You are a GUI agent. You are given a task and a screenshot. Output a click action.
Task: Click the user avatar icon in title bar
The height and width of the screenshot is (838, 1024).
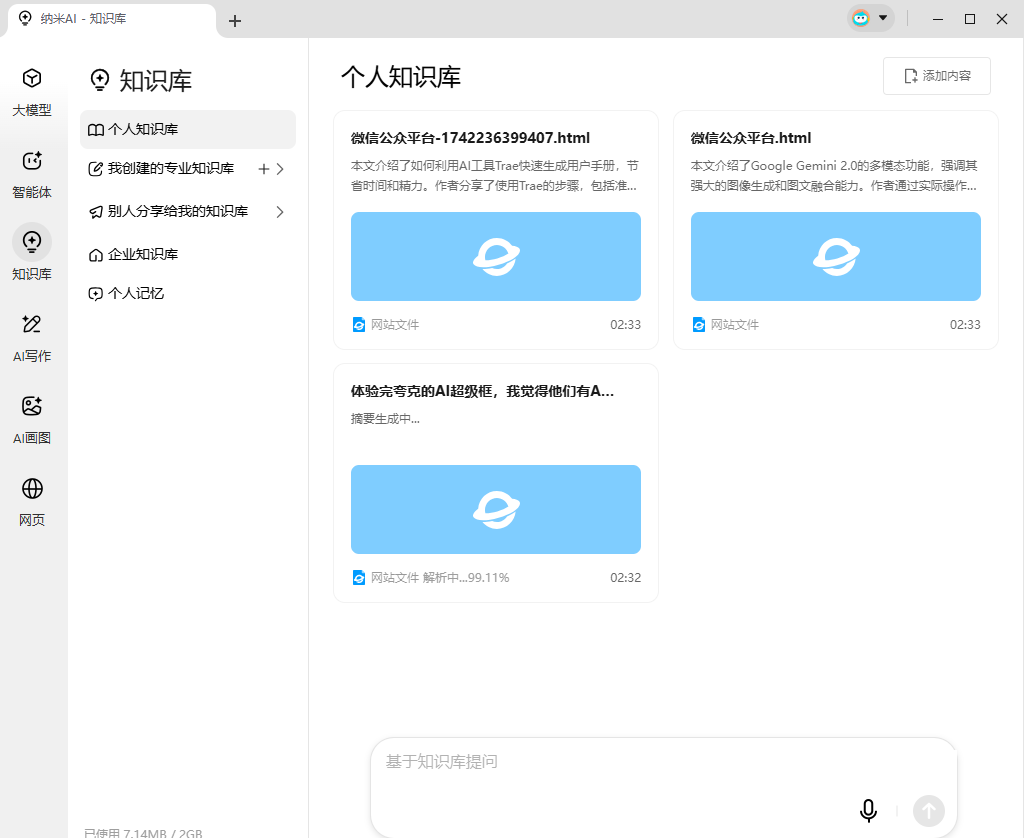click(861, 18)
